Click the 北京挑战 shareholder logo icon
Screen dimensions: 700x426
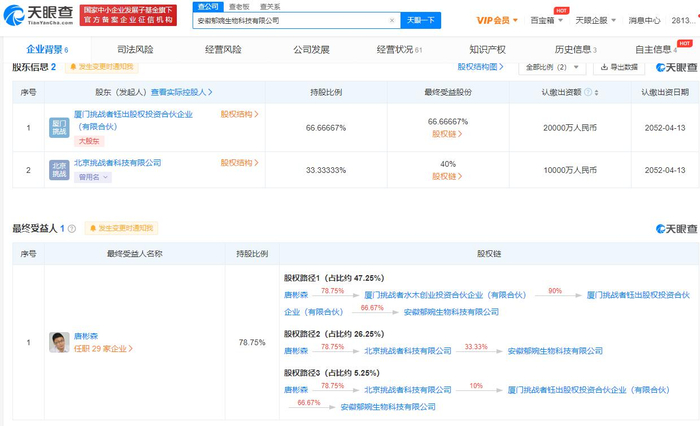(60, 168)
